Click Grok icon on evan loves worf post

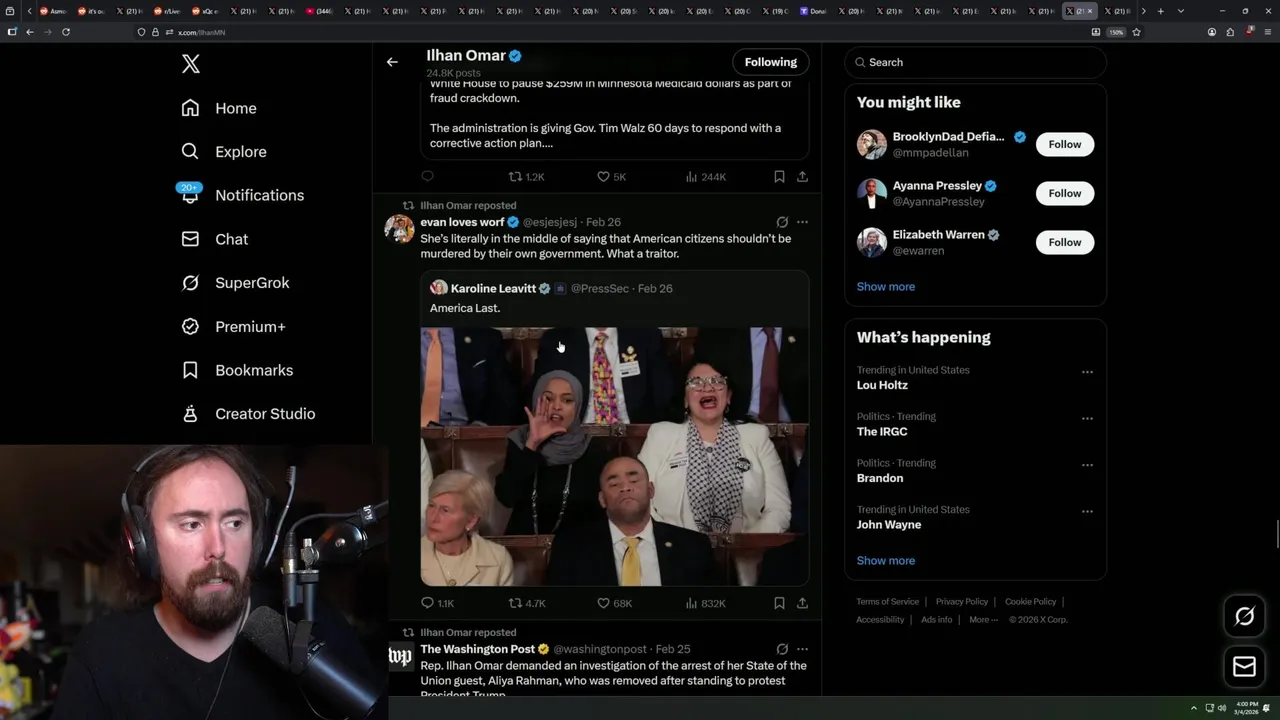(782, 222)
